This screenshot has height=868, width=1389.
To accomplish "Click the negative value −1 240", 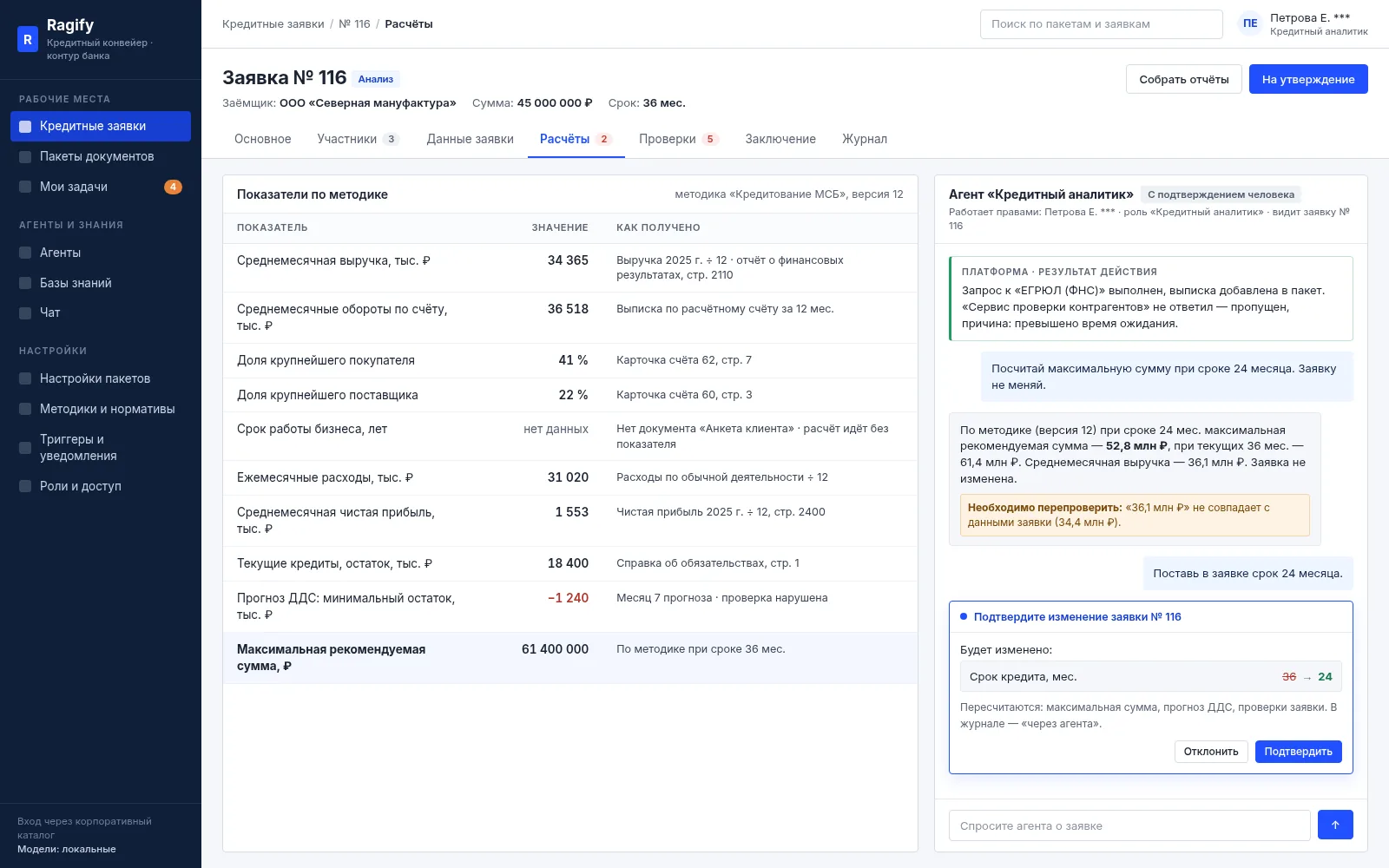I will pyautogui.click(x=568, y=598).
